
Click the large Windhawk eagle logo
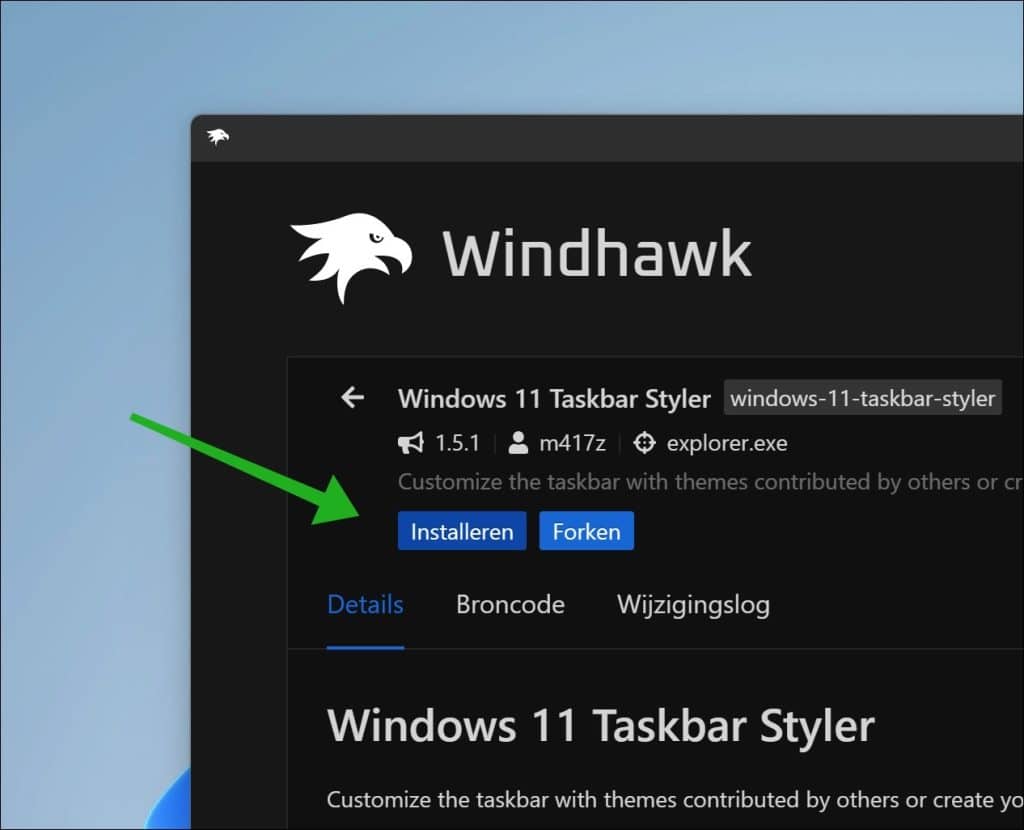click(x=350, y=256)
